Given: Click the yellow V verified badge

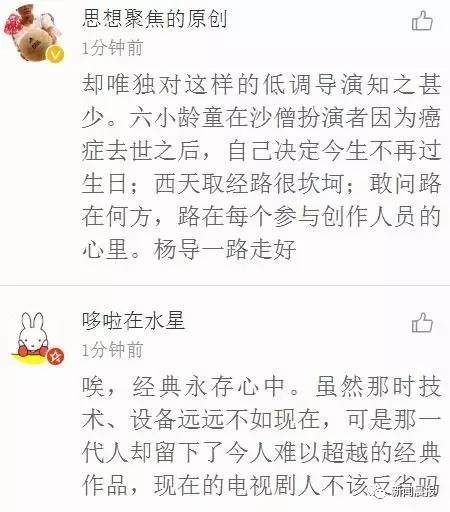Looking at the screenshot, I should pyautogui.click(x=55, y=55).
